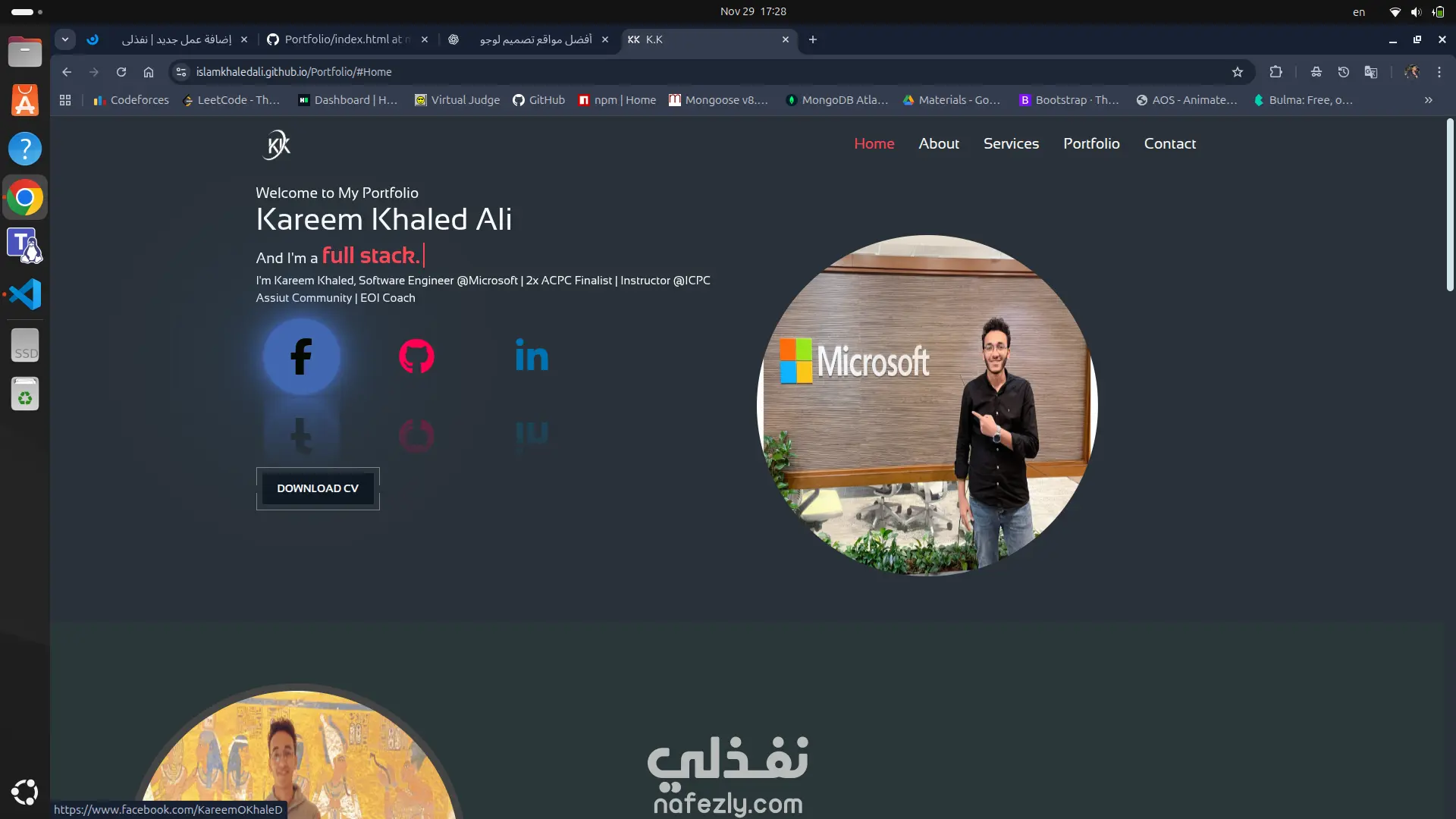This screenshot has height=819, width=1456.
Task: Open the GitHub social icon
Action: pos(416,356)
